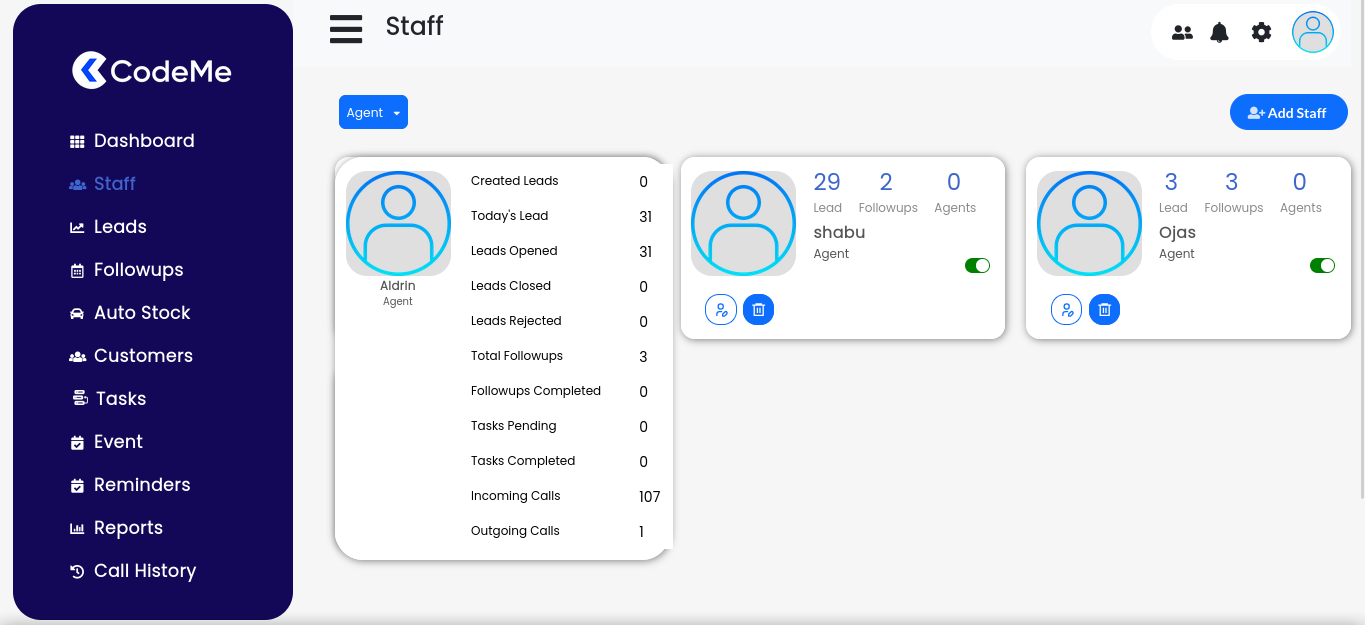Click the Add Staff button

tap(1289, 112)
